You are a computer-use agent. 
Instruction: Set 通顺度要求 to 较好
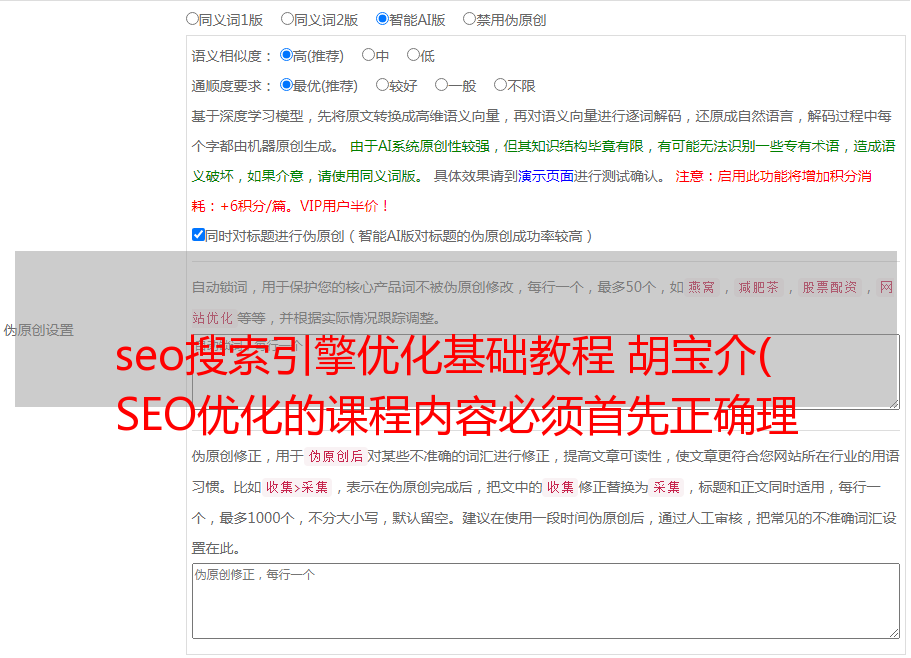tap(382, 85)
